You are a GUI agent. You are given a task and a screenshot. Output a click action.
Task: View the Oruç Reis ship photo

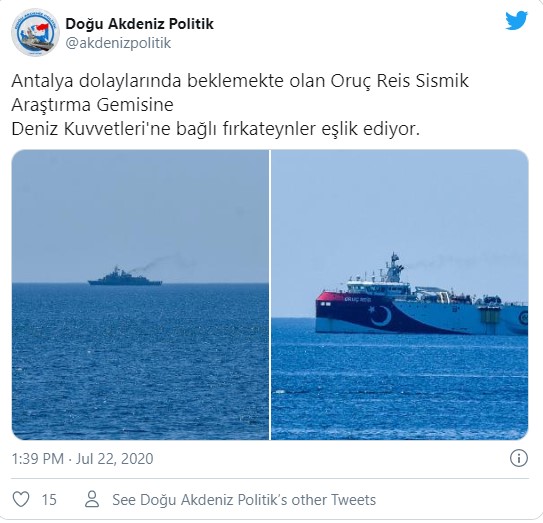click(x=400, y=295)
